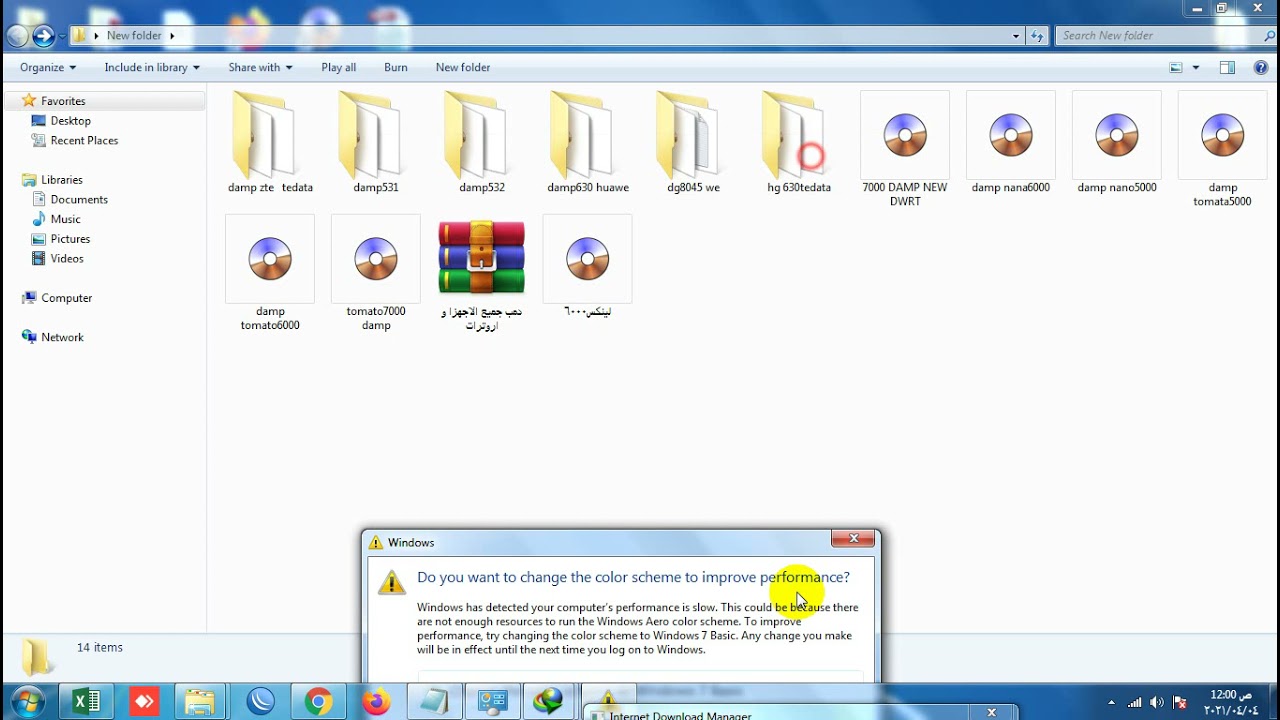
Task: Open Documents library
Action: pyautogui.click(x=79, y=200)
